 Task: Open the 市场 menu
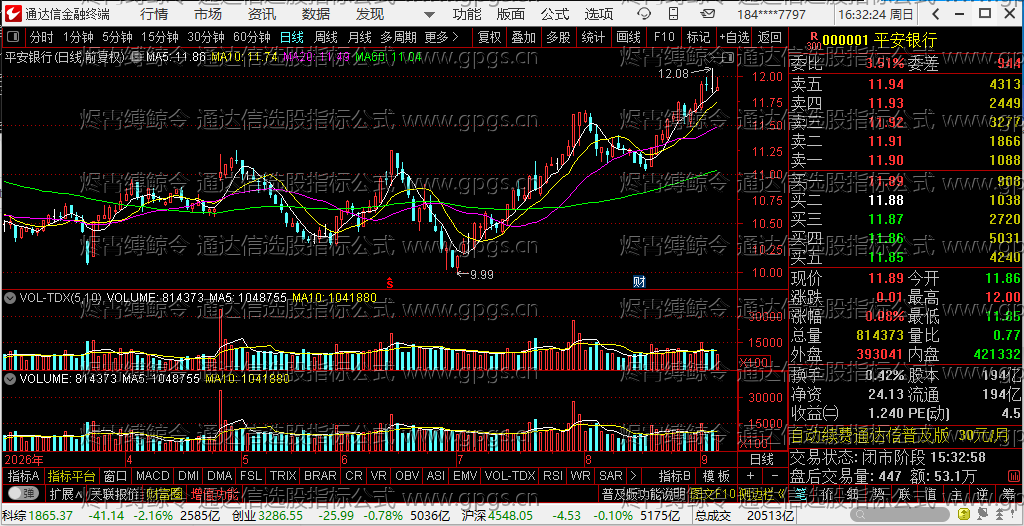pos(208,14)
